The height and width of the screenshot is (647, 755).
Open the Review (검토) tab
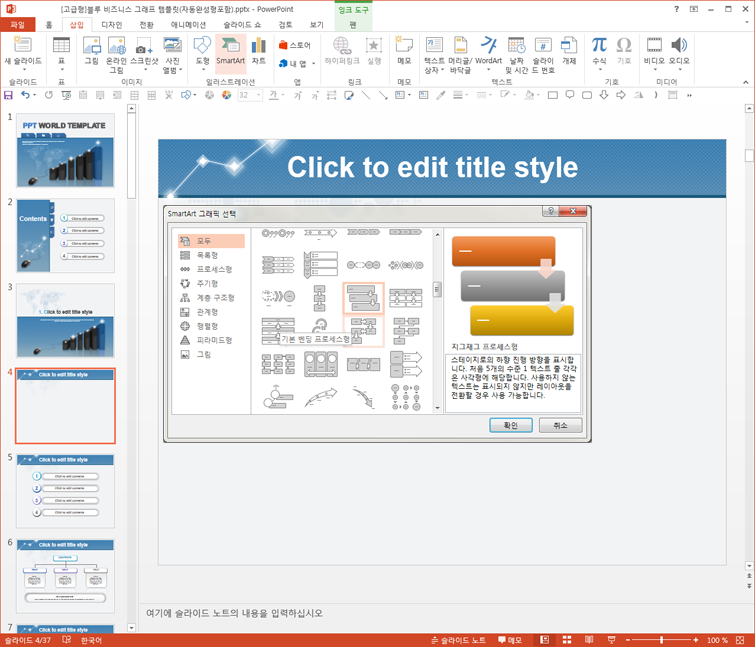[285, 25]
